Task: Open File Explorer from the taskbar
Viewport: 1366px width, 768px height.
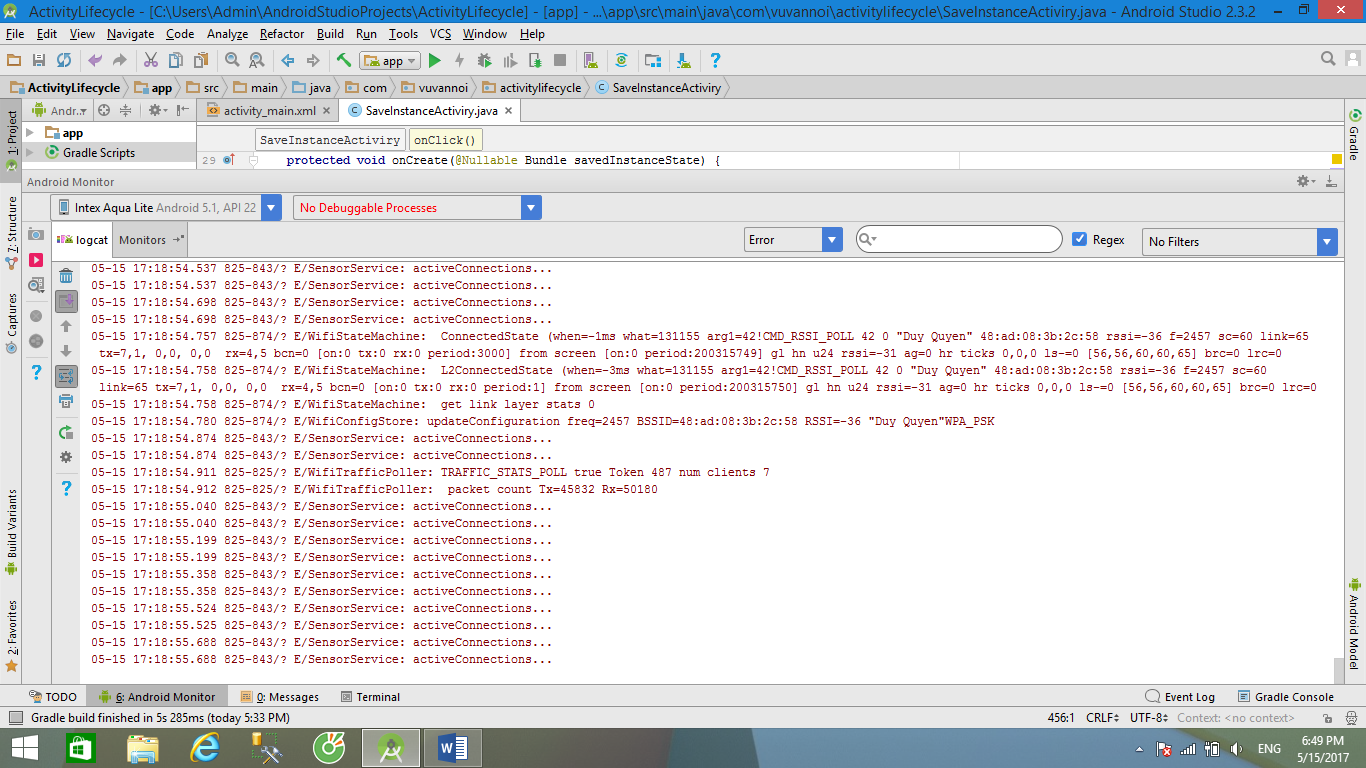Action: [142, 748]
